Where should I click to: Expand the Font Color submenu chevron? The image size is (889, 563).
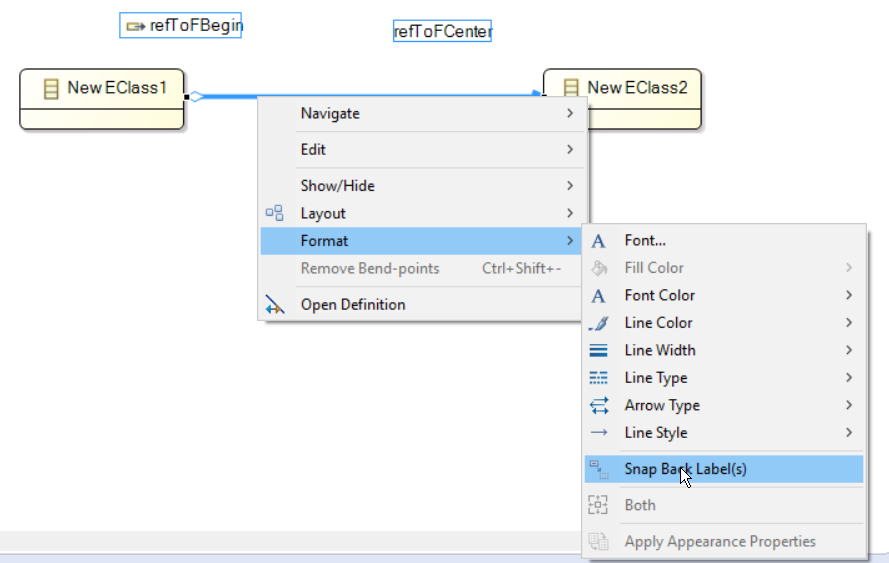(x=849, y=296)
